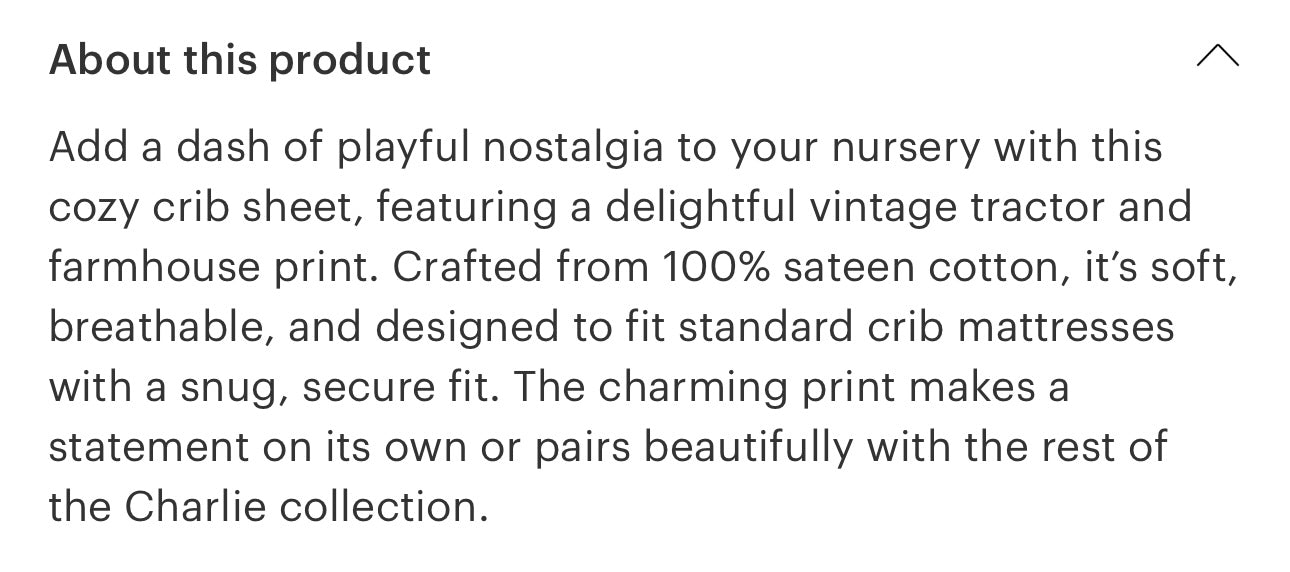Click the "About this product" heading
The height and width of the screenshot is (572, 1290).
coord(240,60)
